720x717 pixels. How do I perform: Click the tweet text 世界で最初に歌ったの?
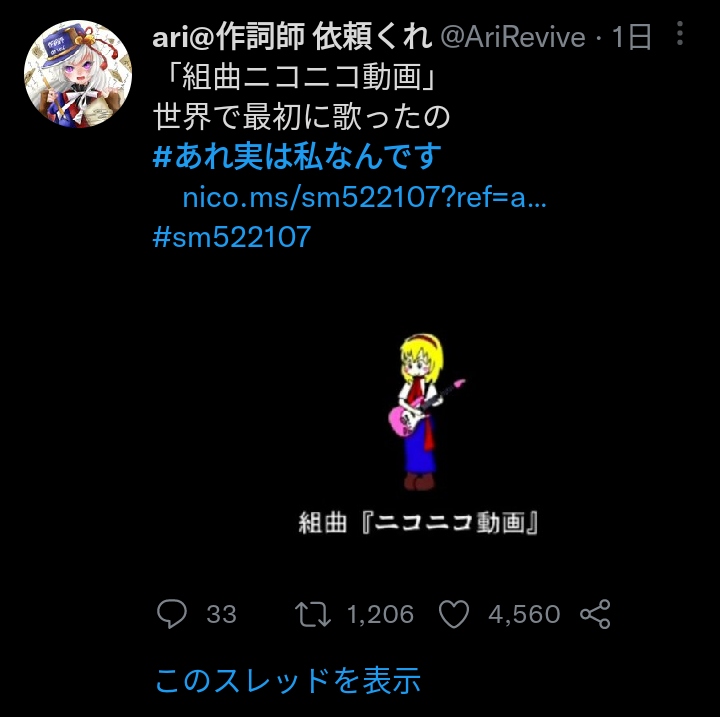pyautogui.click(x=301, y=117)
